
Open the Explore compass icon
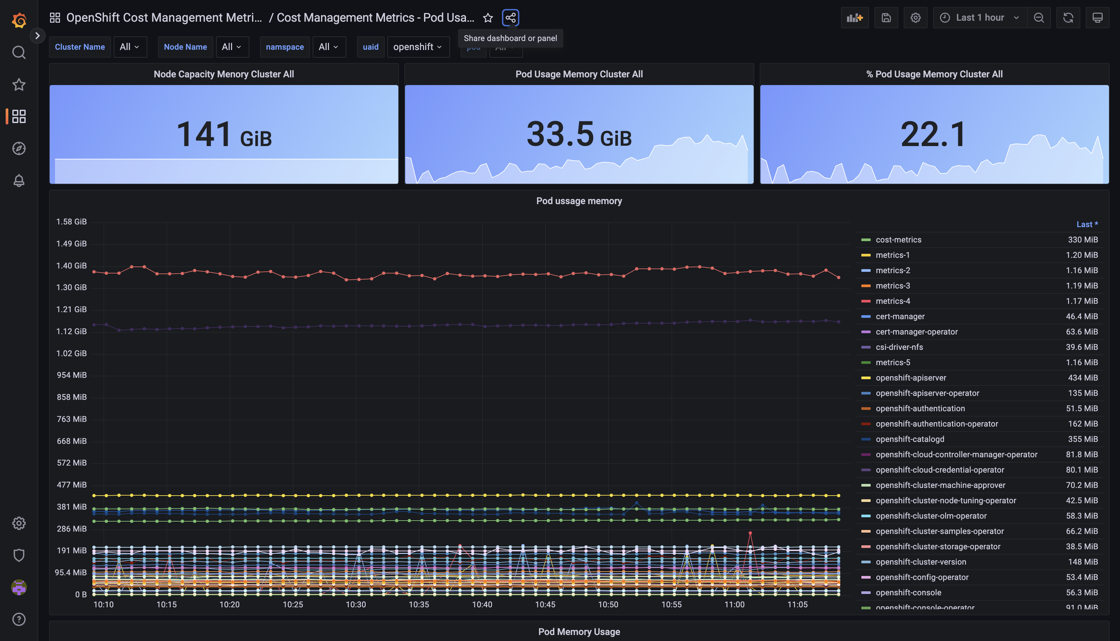pos(19,149)
